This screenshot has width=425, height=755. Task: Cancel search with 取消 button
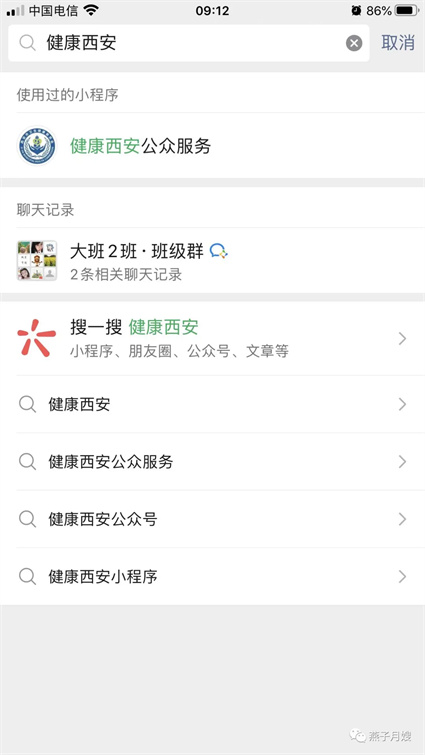click(398, 43)
